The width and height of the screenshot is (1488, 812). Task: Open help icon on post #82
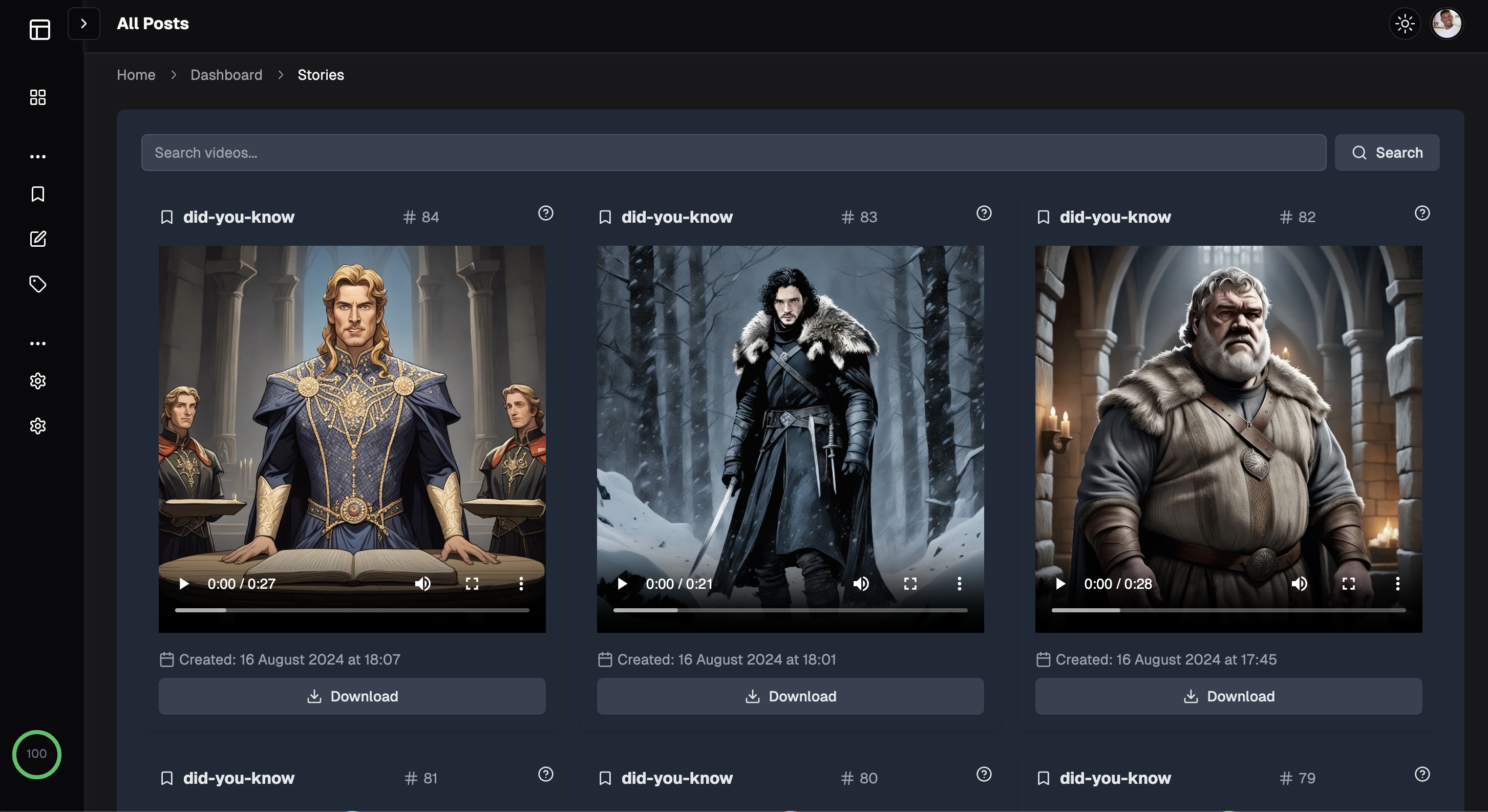1422,213
